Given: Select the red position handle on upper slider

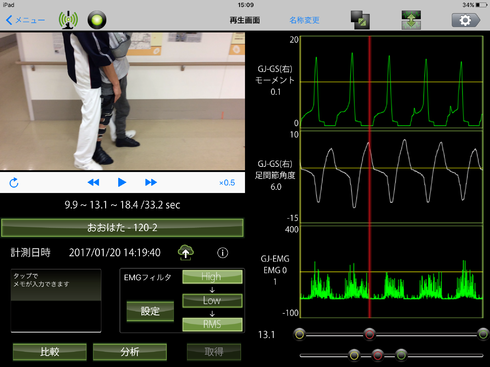Looking at the screenshot, I should (x=369, y=334).
